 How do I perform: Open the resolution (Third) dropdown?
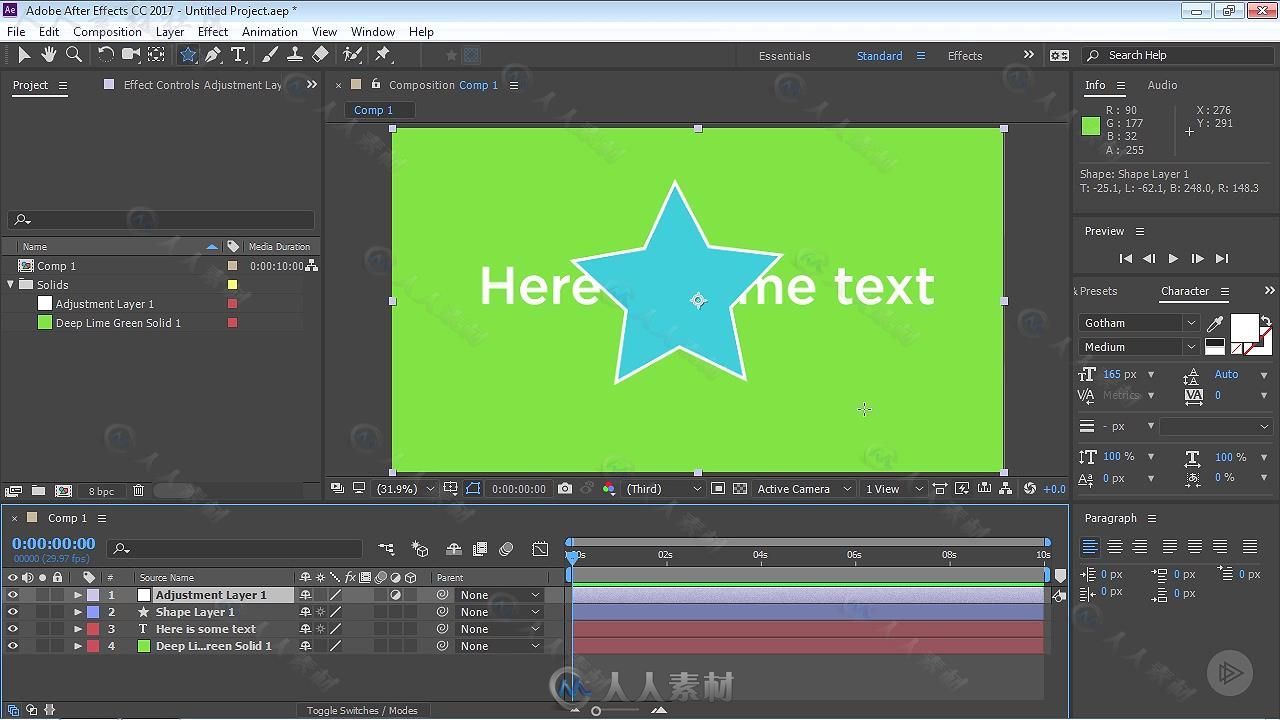click(664, 489)
